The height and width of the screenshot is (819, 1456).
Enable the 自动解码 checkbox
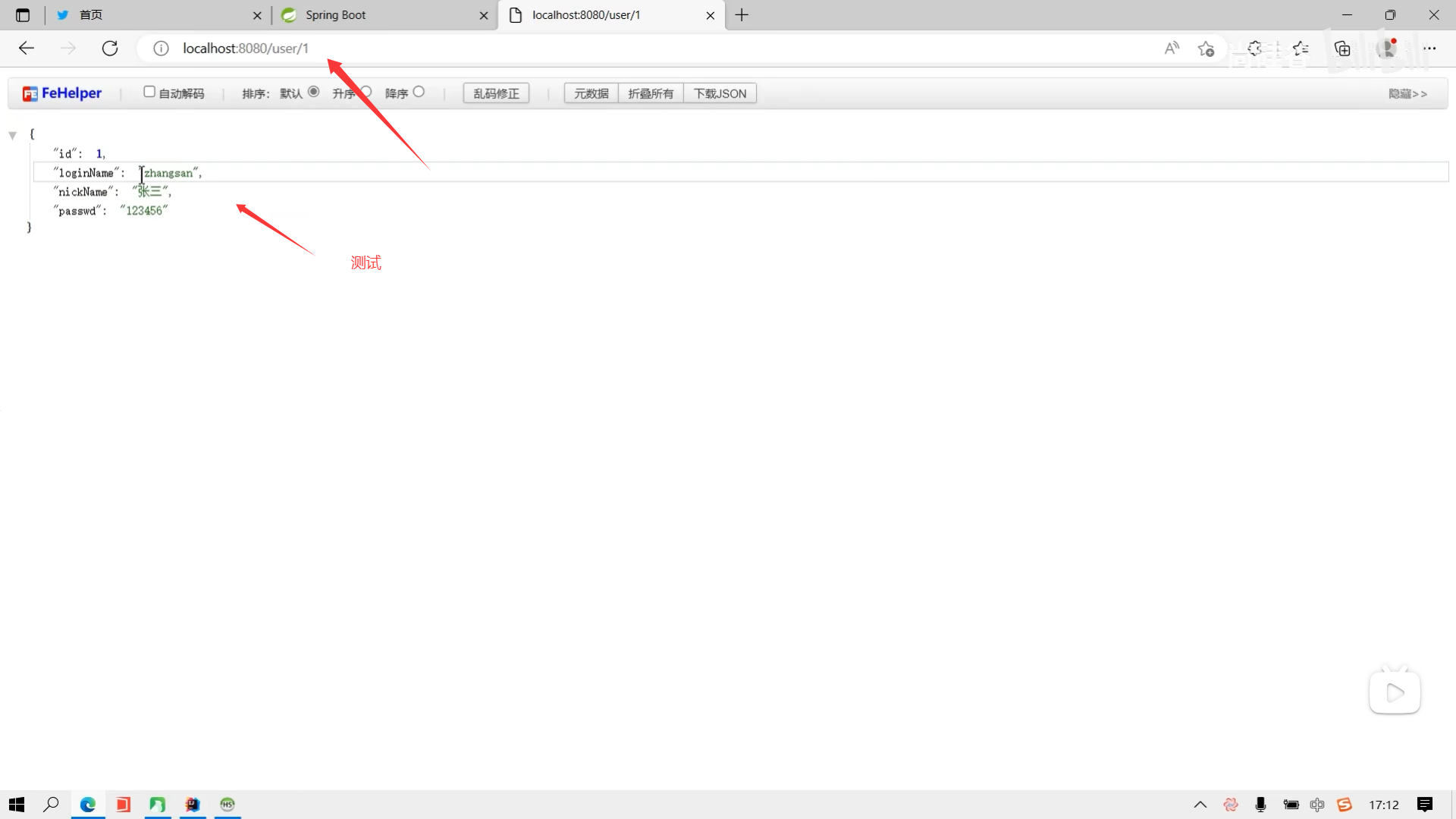pos(149,92)
